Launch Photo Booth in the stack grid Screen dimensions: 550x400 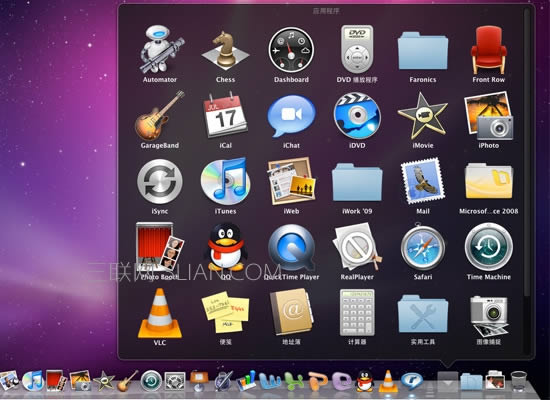tap(160, 247)
